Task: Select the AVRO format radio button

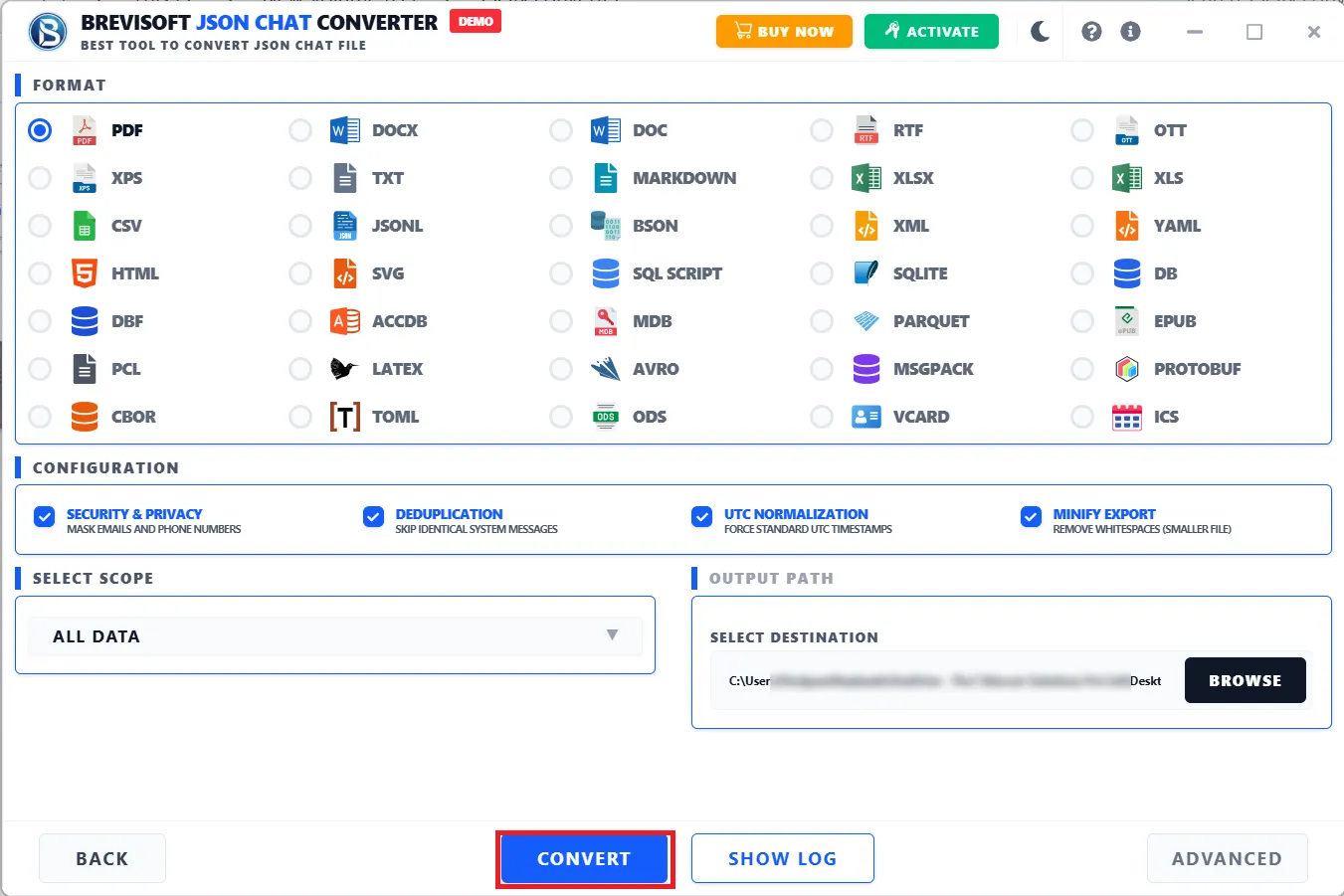Action: tap(561, 369)
